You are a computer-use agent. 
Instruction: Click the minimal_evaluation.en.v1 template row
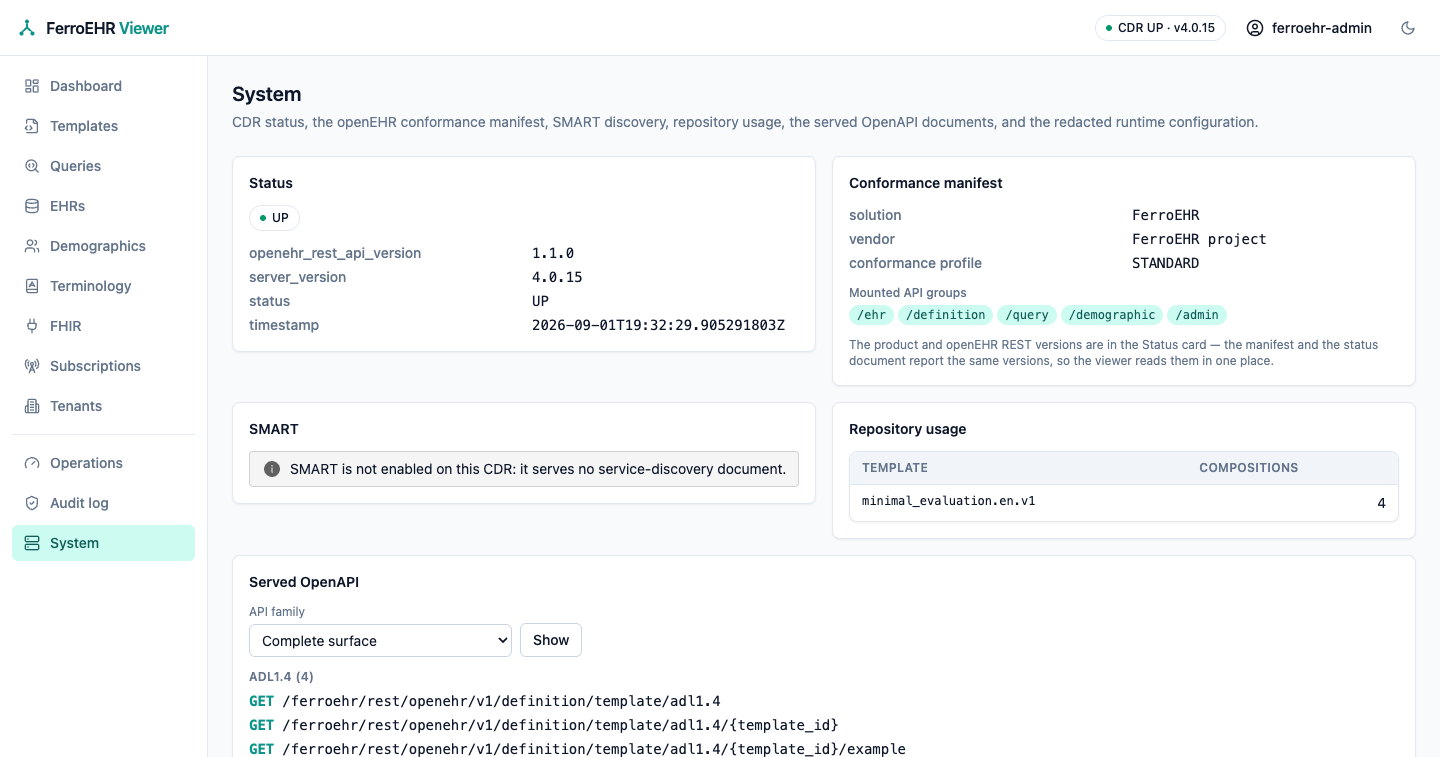(x=1124, y=502)
